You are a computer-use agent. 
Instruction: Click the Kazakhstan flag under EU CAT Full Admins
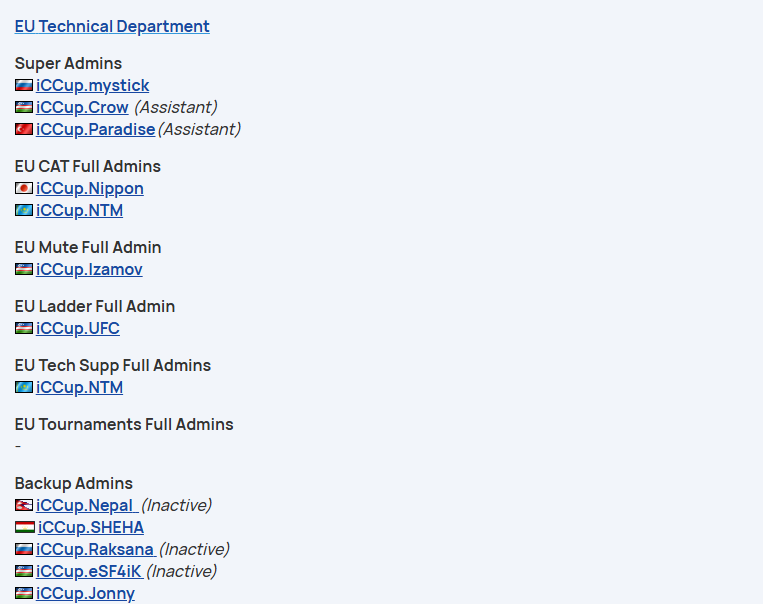point(24,210)
